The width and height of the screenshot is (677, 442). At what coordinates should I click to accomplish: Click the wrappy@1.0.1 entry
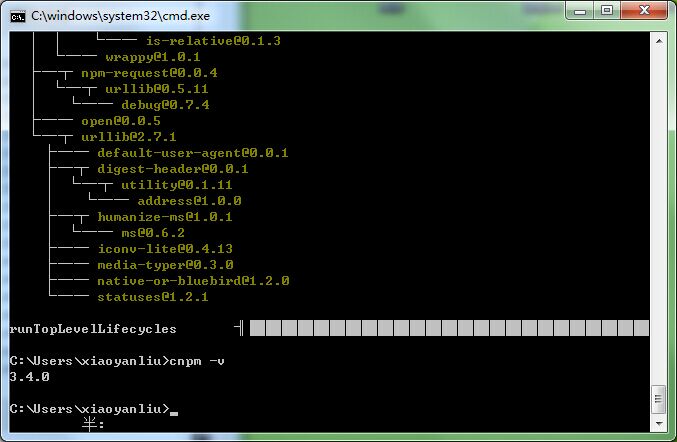[x=153, y=57]
